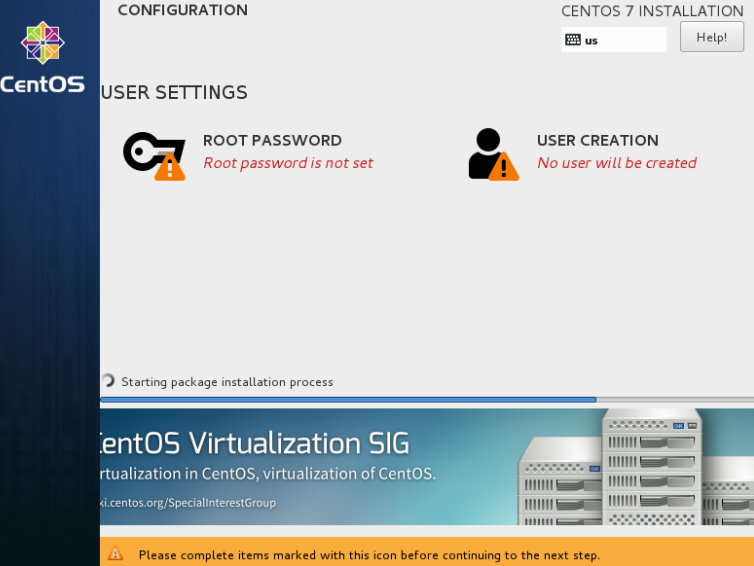Click the server rack illustration in banner
Screen dimensions: 754x566
636,466
